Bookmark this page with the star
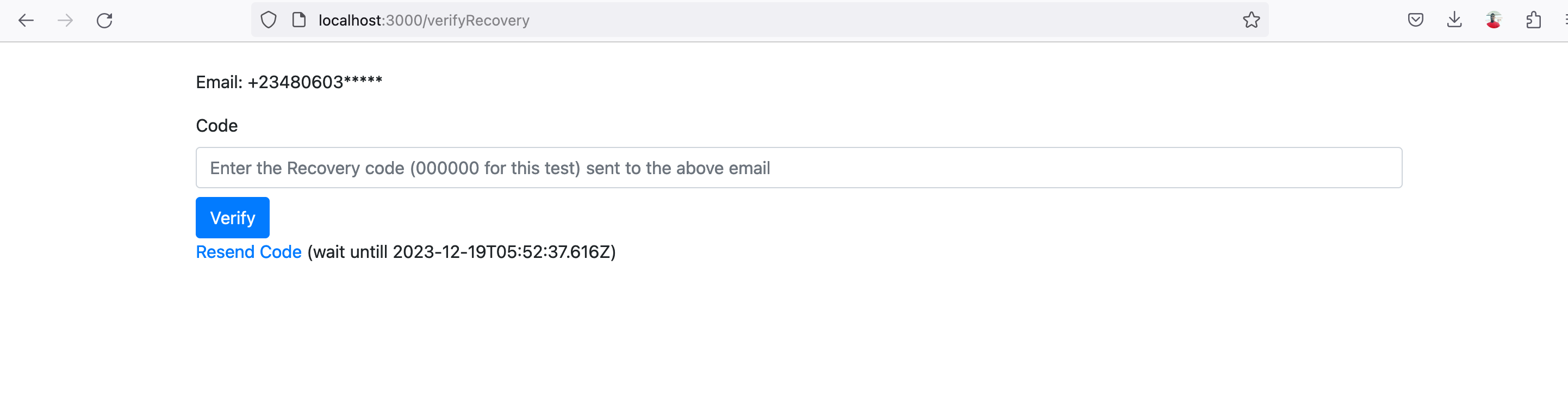 pos(1251,21)
